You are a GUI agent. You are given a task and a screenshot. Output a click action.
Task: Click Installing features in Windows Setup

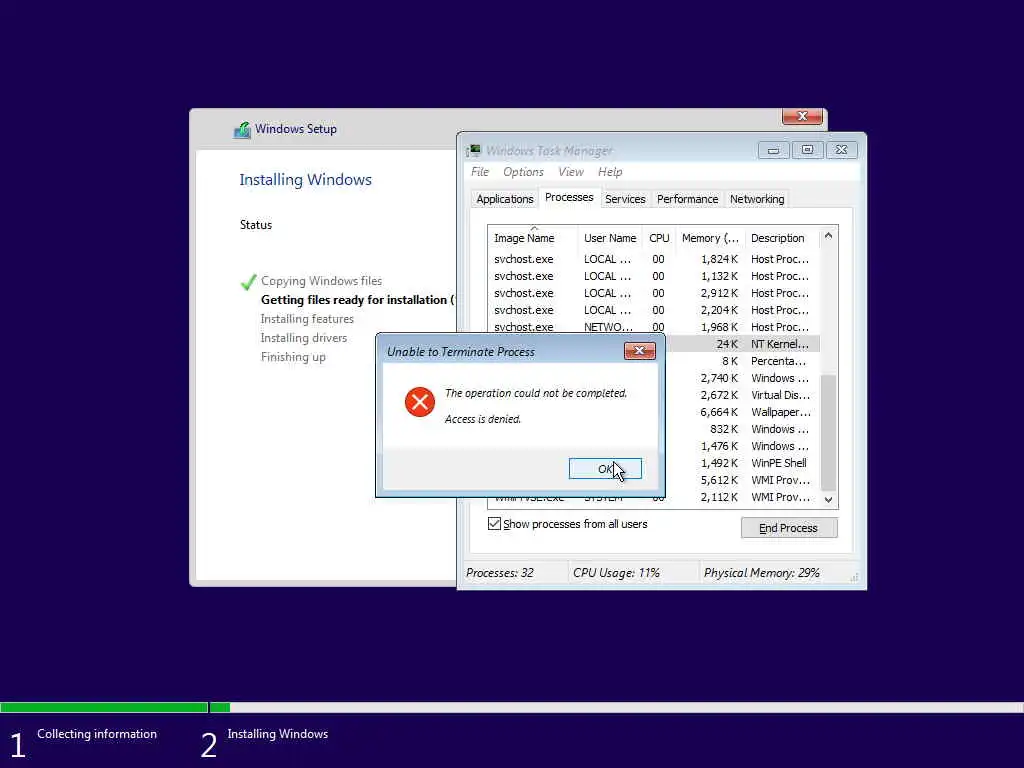[x=307, y=319]
